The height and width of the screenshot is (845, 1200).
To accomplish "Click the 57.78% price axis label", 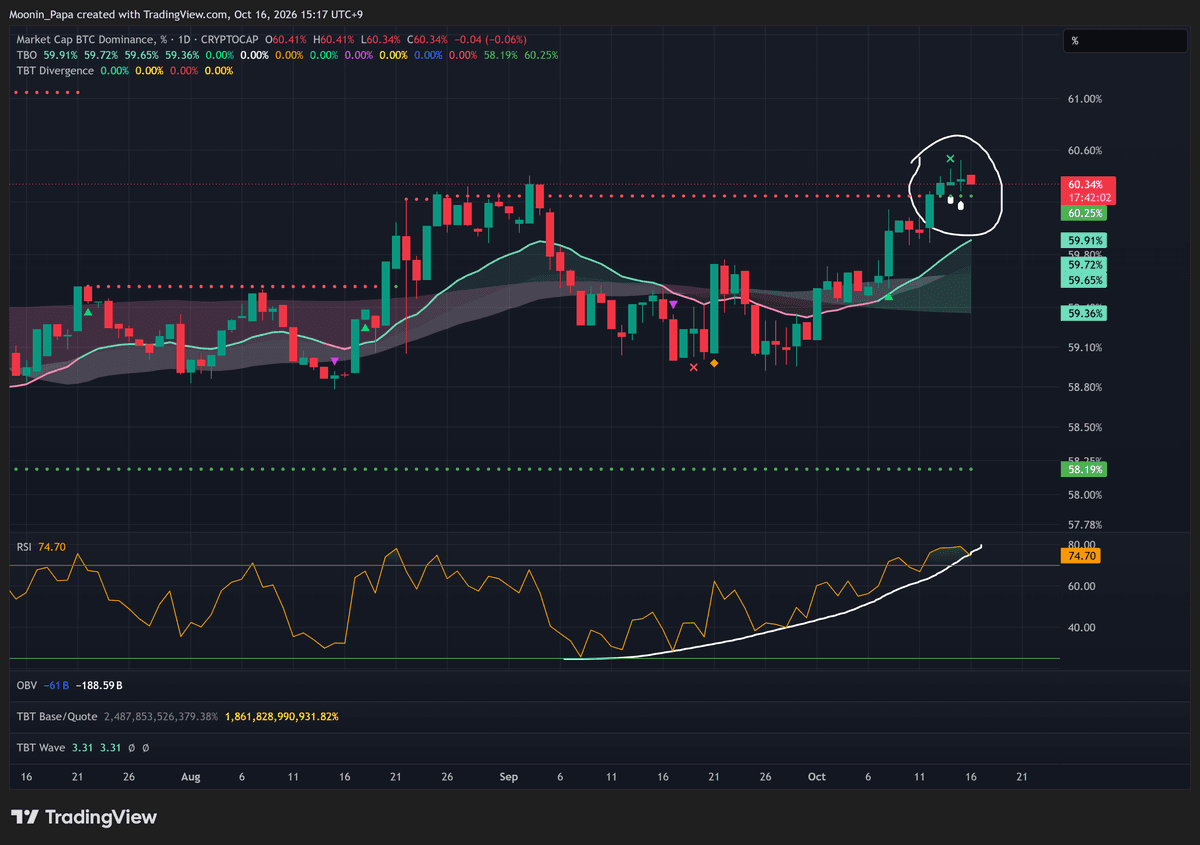I will (1085, 524).
